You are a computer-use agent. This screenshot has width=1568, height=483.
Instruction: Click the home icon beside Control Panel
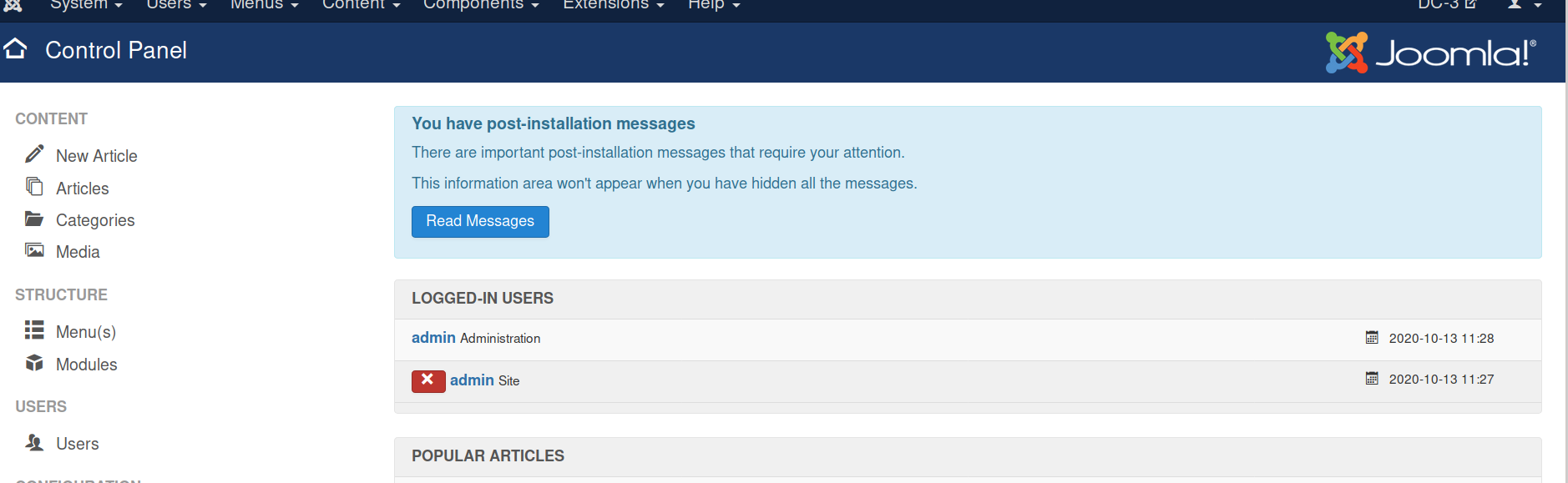click(x=15, y=49)
